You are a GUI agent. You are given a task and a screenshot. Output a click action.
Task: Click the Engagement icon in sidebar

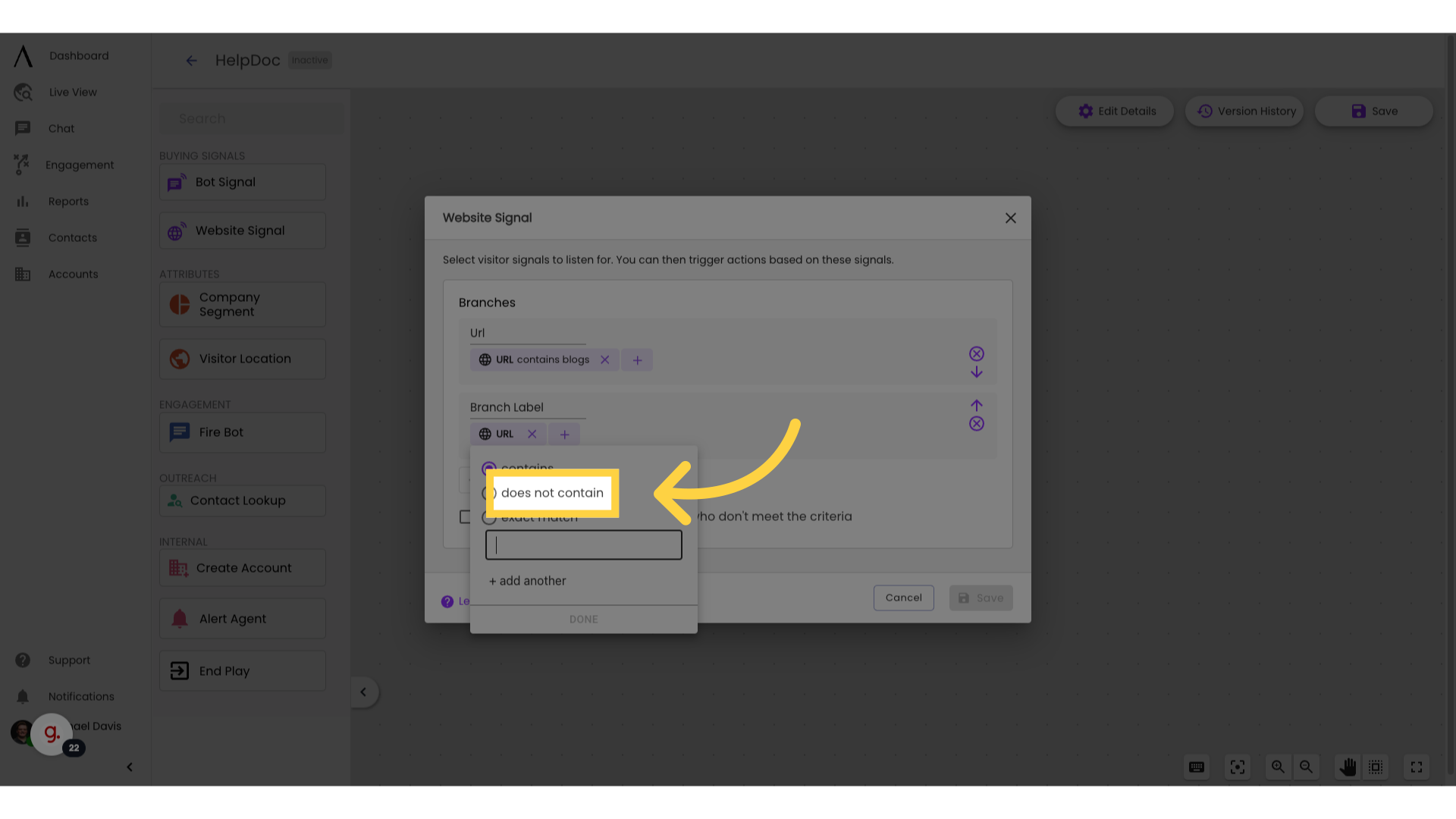point(21,164)
